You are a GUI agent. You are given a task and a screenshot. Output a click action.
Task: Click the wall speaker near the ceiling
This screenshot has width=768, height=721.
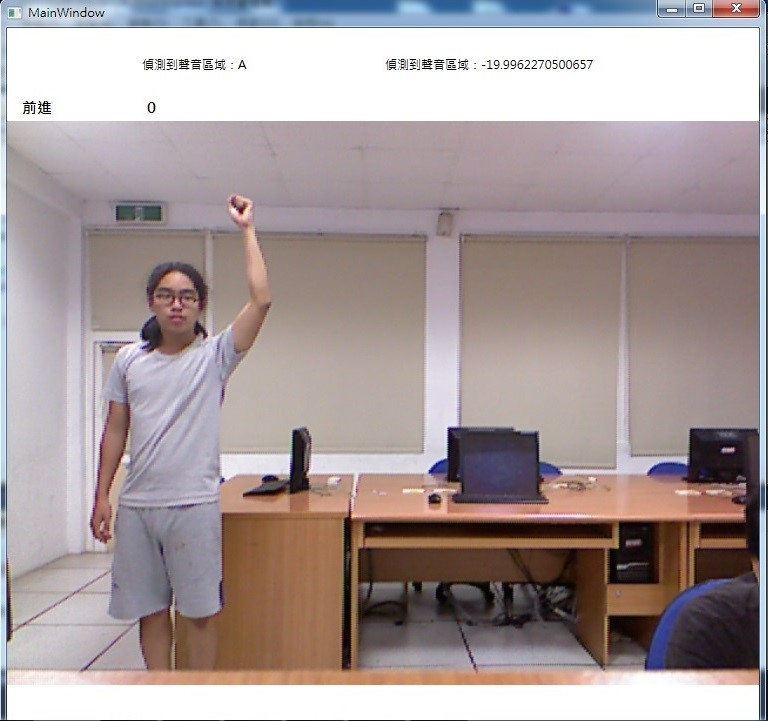point(445,222)
